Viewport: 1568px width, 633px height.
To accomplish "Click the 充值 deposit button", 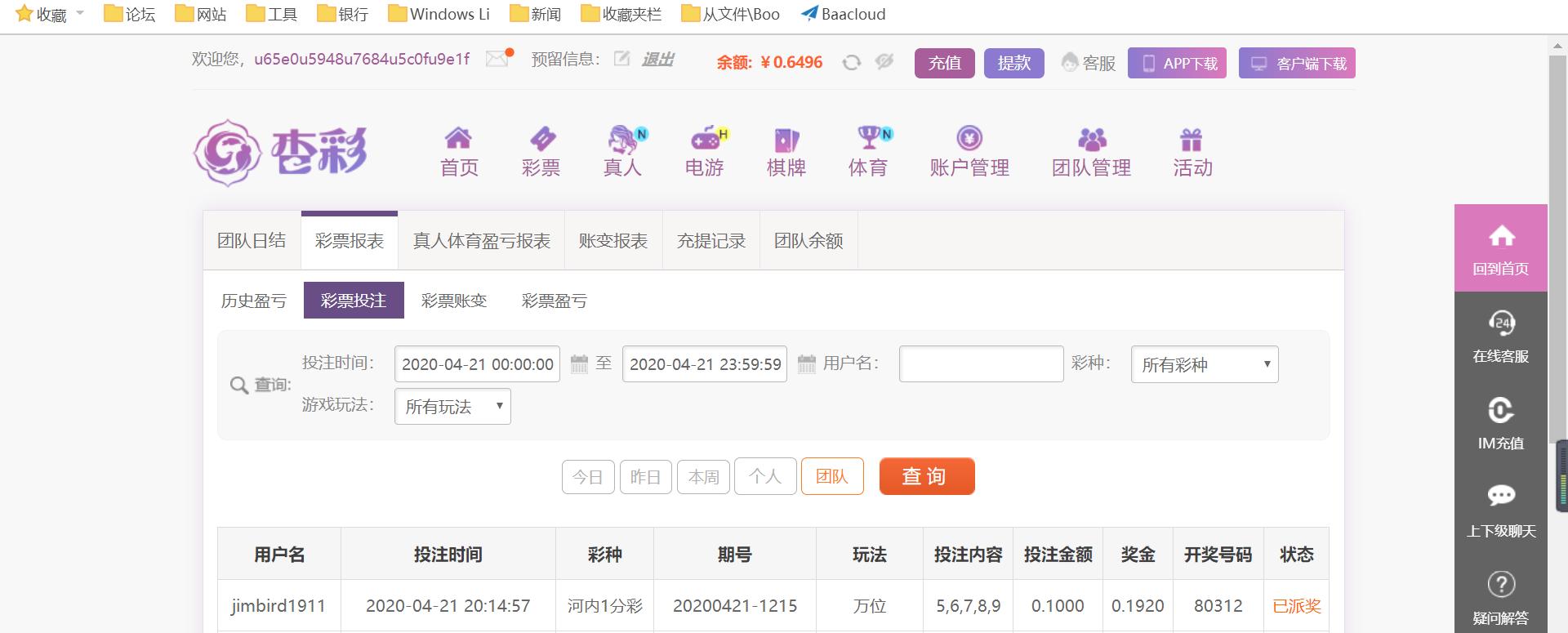I will pos(945,63).
